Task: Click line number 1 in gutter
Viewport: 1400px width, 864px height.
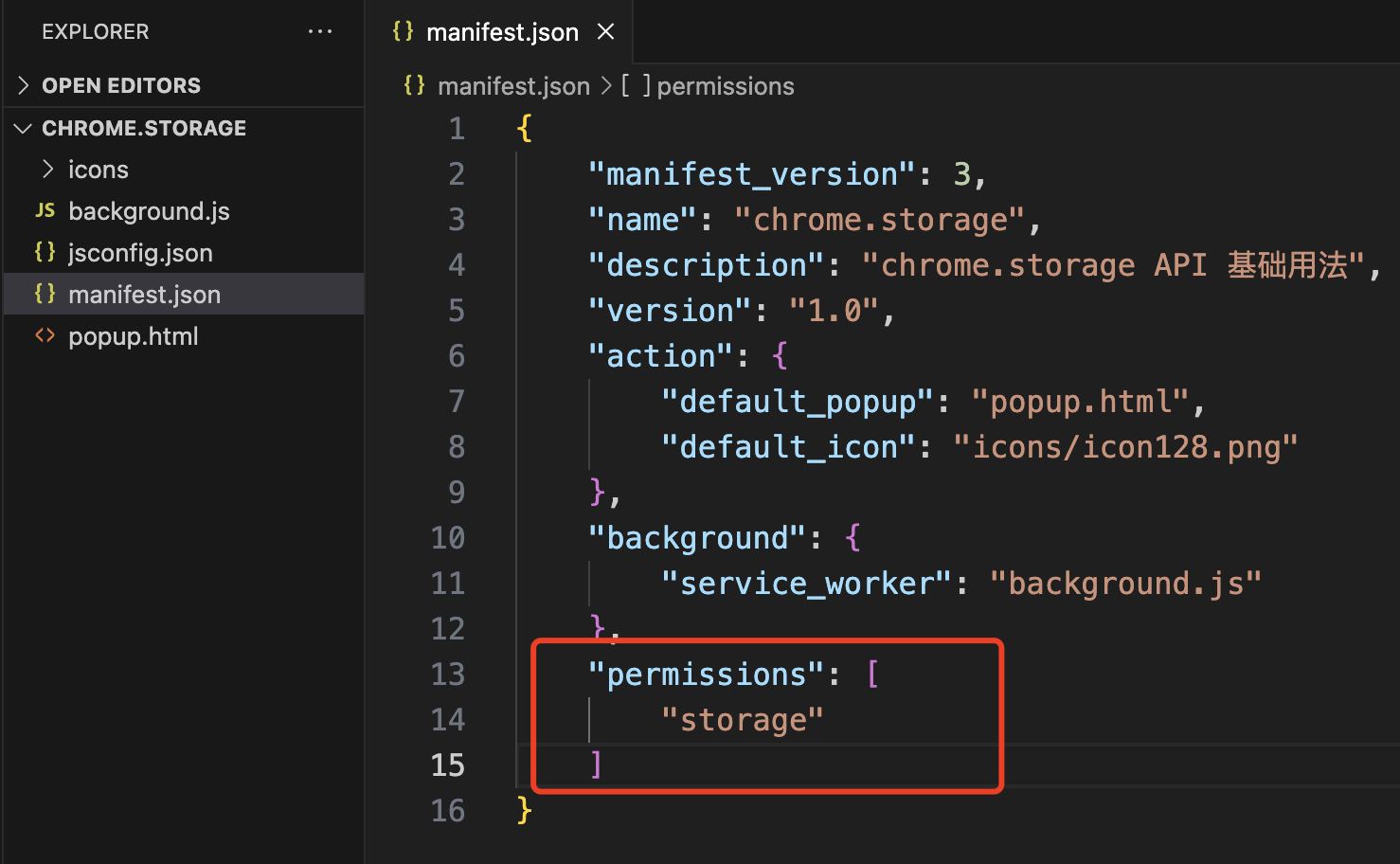Action: [458, 128]
